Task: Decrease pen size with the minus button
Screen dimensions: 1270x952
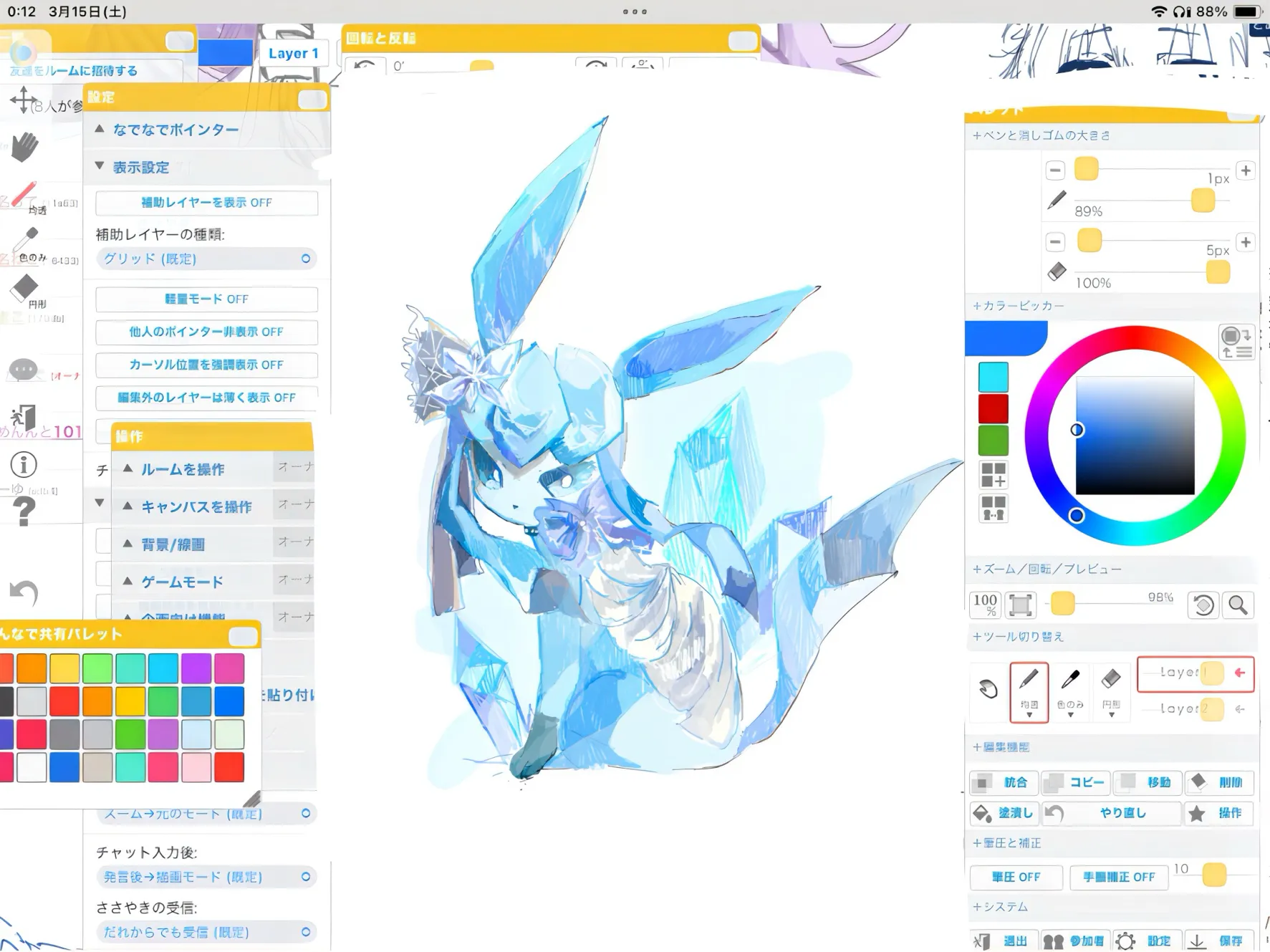Action: pos(1054,170)
